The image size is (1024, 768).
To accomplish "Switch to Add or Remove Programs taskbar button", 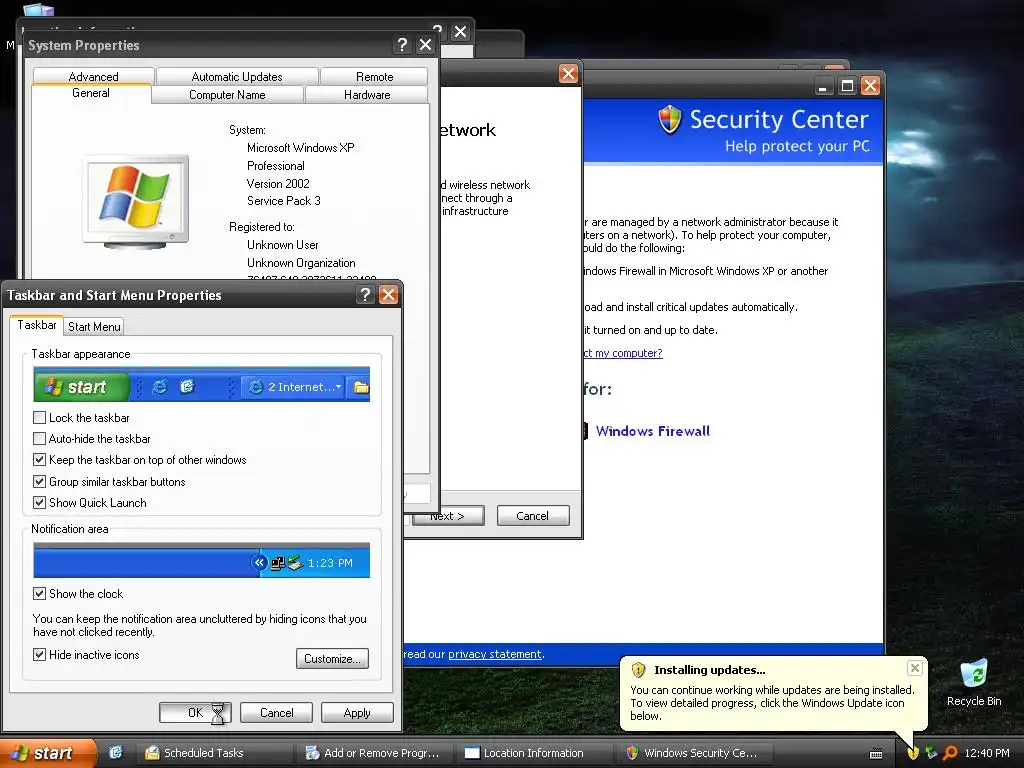I will point(374,753).
